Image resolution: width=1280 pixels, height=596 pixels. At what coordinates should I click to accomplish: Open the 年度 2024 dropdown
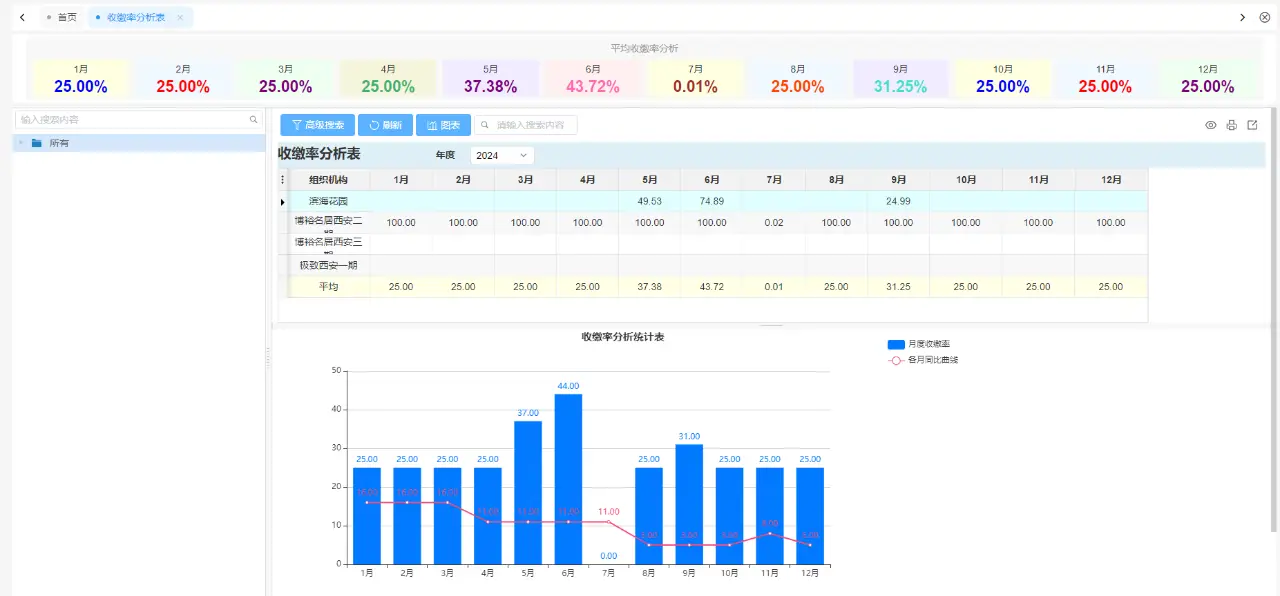point(502,156)
